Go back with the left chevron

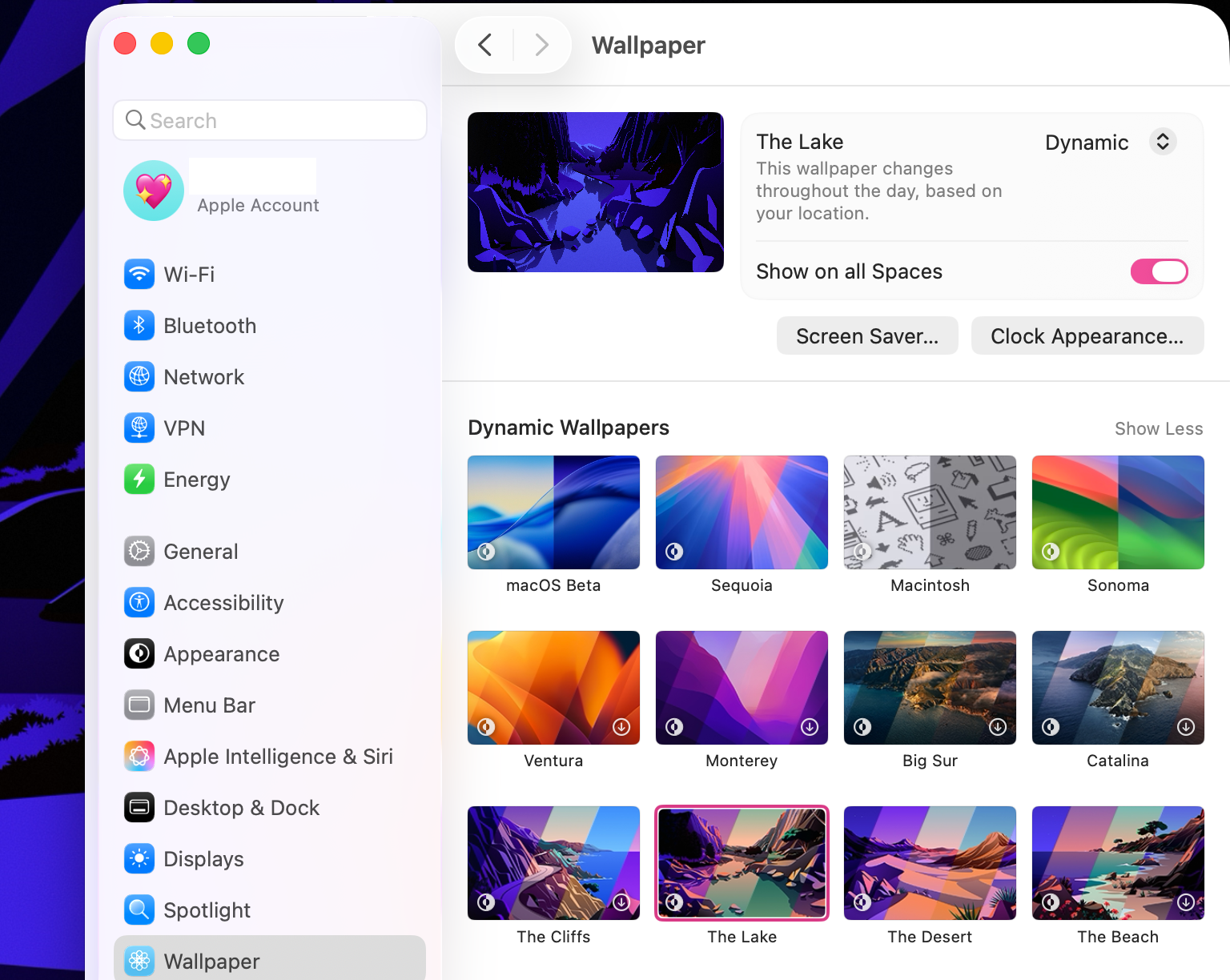pos(484,45)
